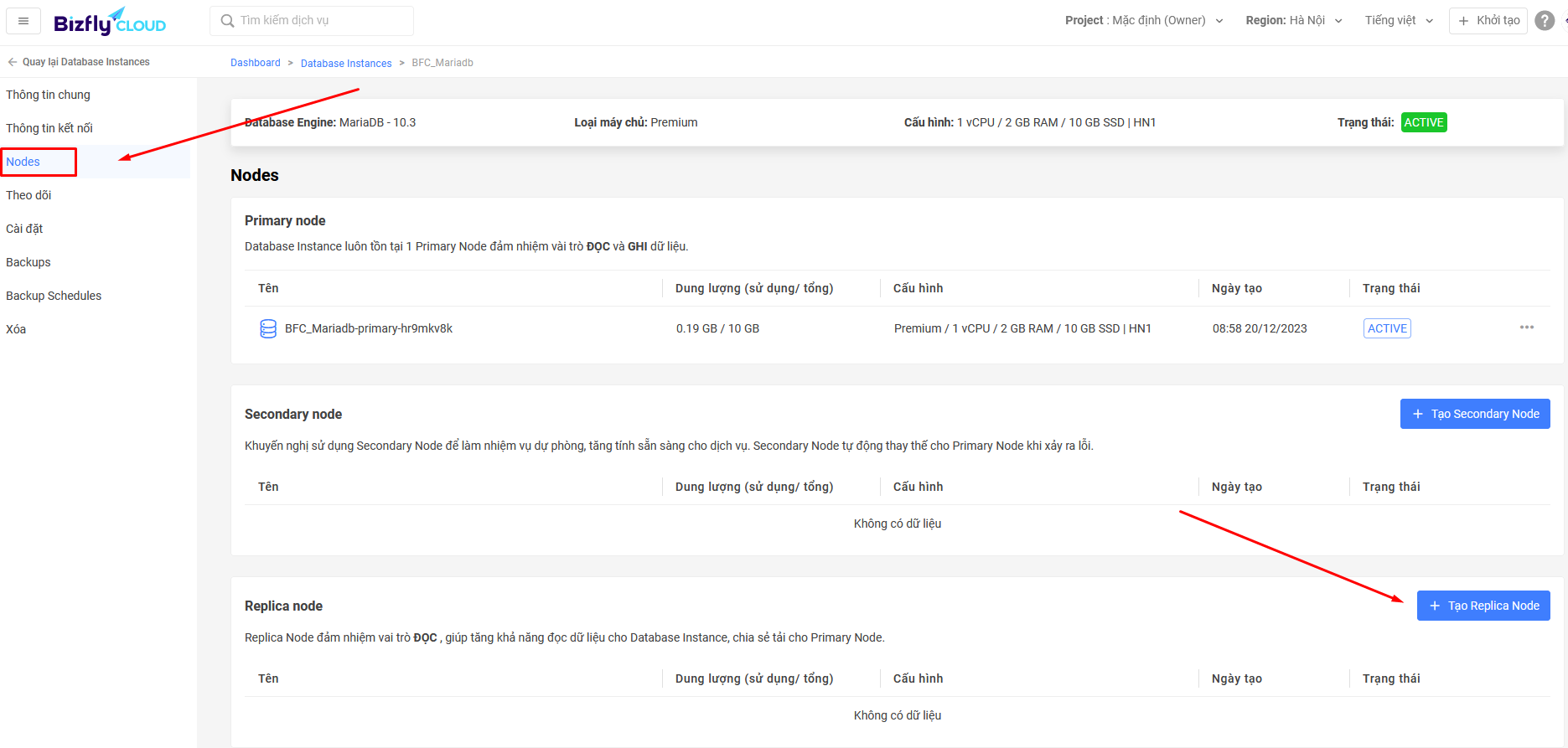This screenshot has height=748, width=1568.
Task: Click the Bizfly Cloud logo
Action: click(x=110, y=22)
